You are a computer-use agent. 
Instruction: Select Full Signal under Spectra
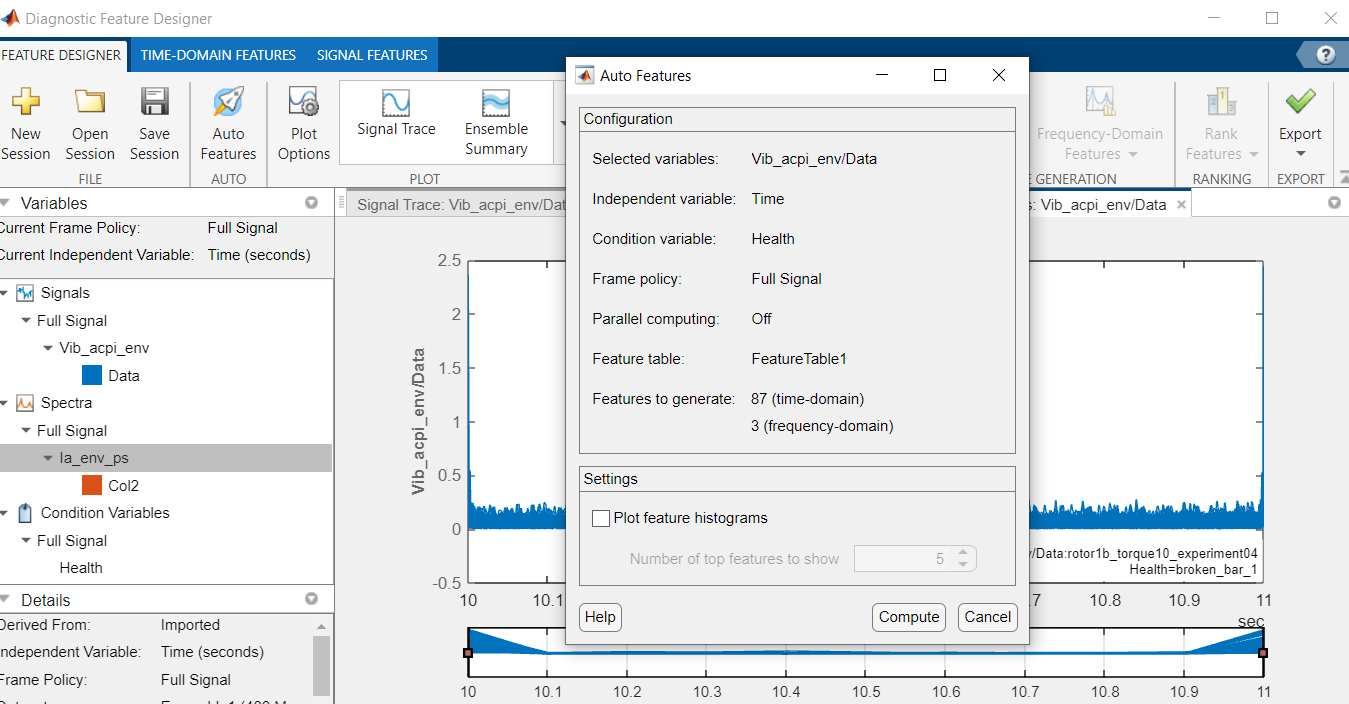(x=166, y=431)
